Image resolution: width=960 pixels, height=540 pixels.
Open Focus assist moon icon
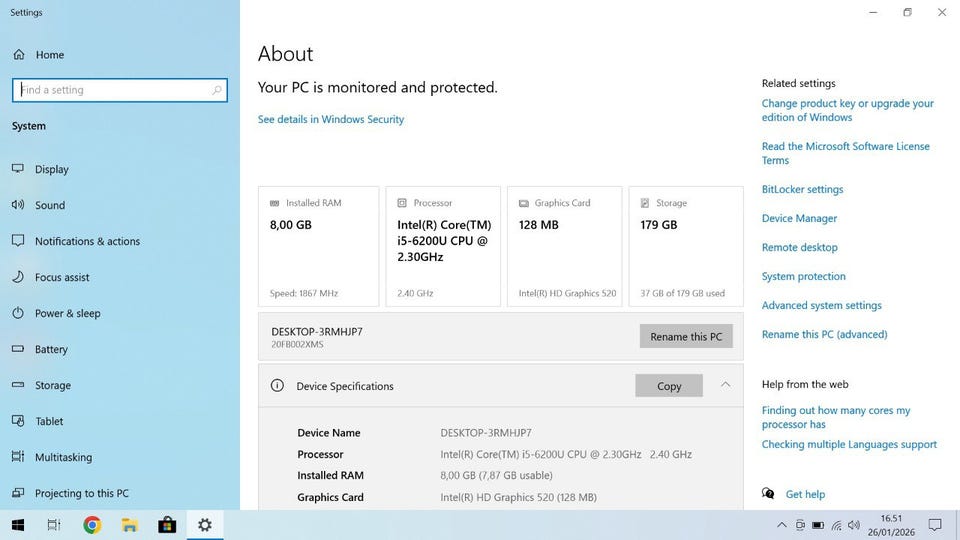pyautogui.click(x=18, y=277)
